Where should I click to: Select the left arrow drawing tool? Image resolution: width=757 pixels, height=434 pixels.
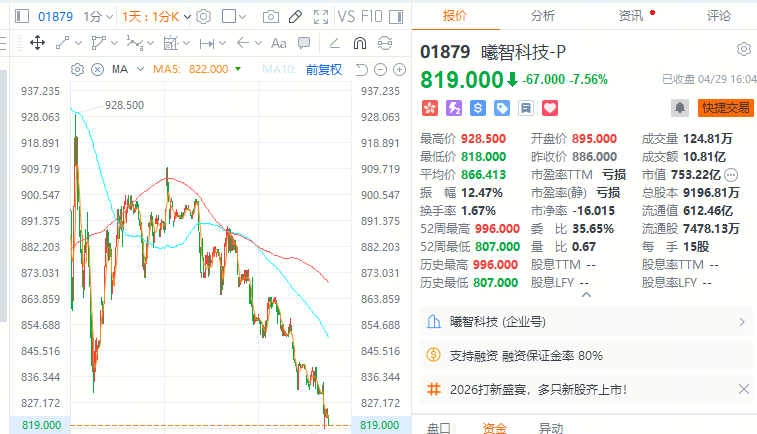pyautogui.click(x=243, y=43)
